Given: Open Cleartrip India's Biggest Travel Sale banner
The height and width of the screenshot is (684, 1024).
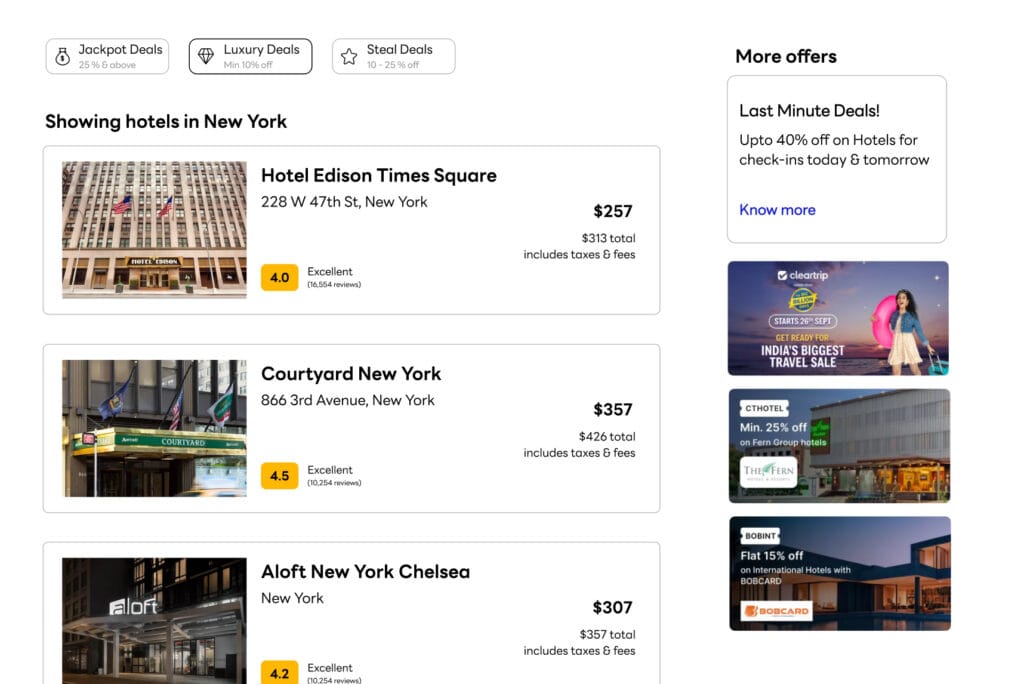Looking at the screenshot, I should pos(838,318).
